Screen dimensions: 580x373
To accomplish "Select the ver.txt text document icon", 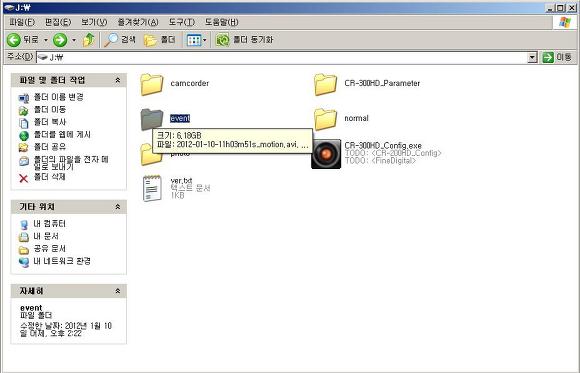I will pyautogui.click(x=152, y=188).
